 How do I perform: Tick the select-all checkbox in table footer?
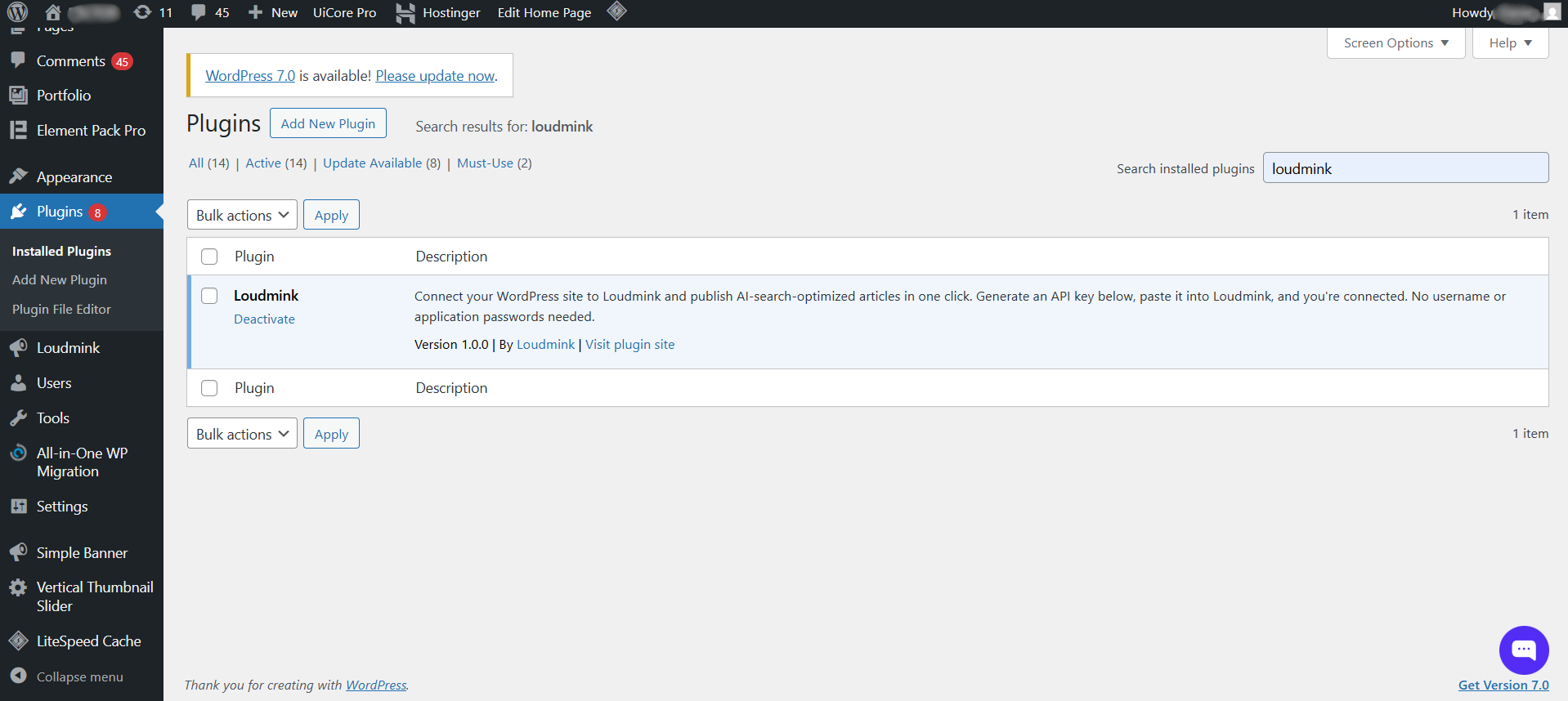pyautogui.click(x=209, y=388)
